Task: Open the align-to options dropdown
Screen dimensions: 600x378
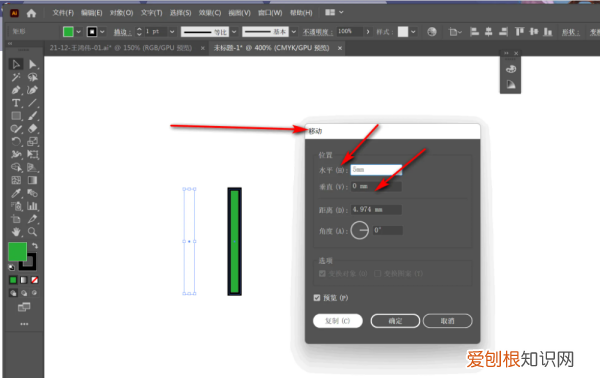Action: [x=455, y=32]
